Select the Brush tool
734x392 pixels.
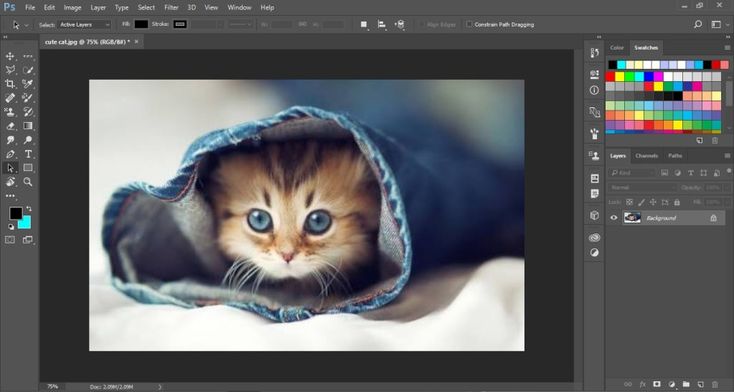[28, 98]
